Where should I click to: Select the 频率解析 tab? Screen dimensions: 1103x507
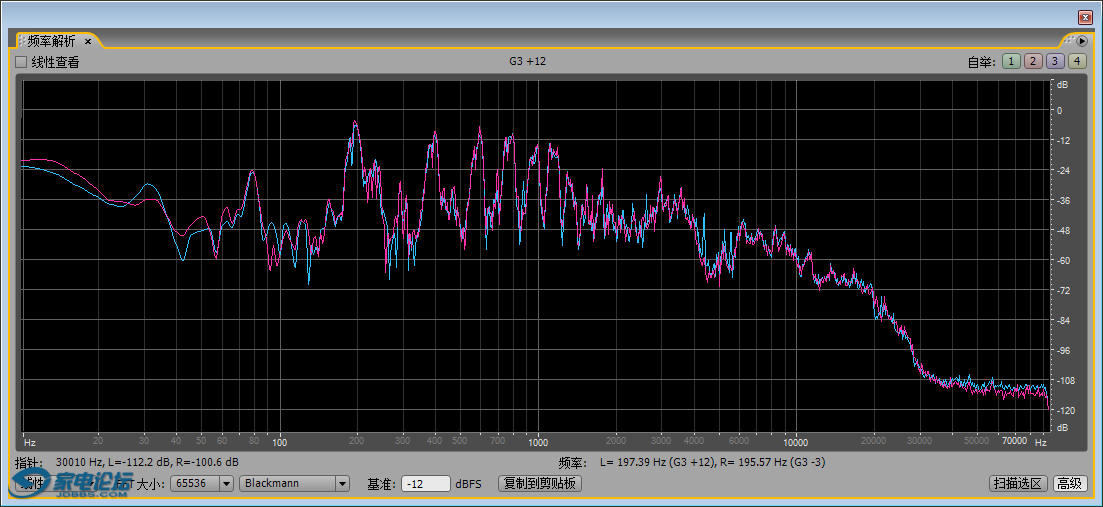point(51,41)
